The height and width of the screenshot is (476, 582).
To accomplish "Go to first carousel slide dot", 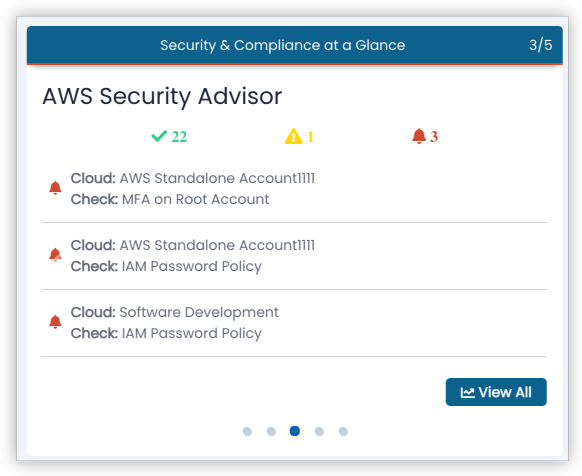I will pos(247,431).
